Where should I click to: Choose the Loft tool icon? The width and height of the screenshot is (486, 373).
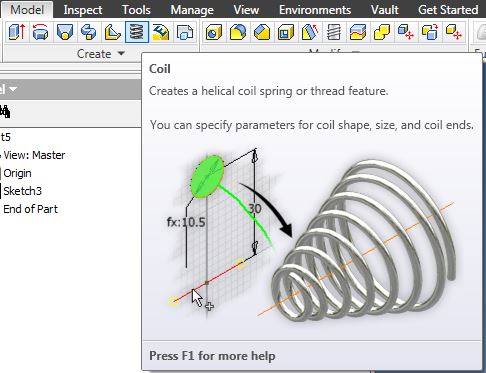(x=65, y=32)
